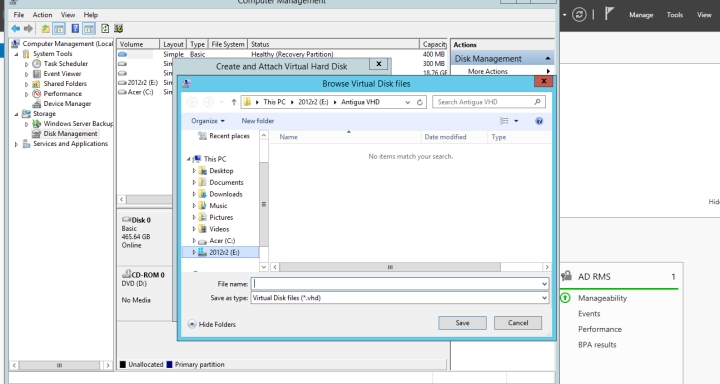Click the Show/Hide Console Tree toolbar icon

[x=59, y=28]
